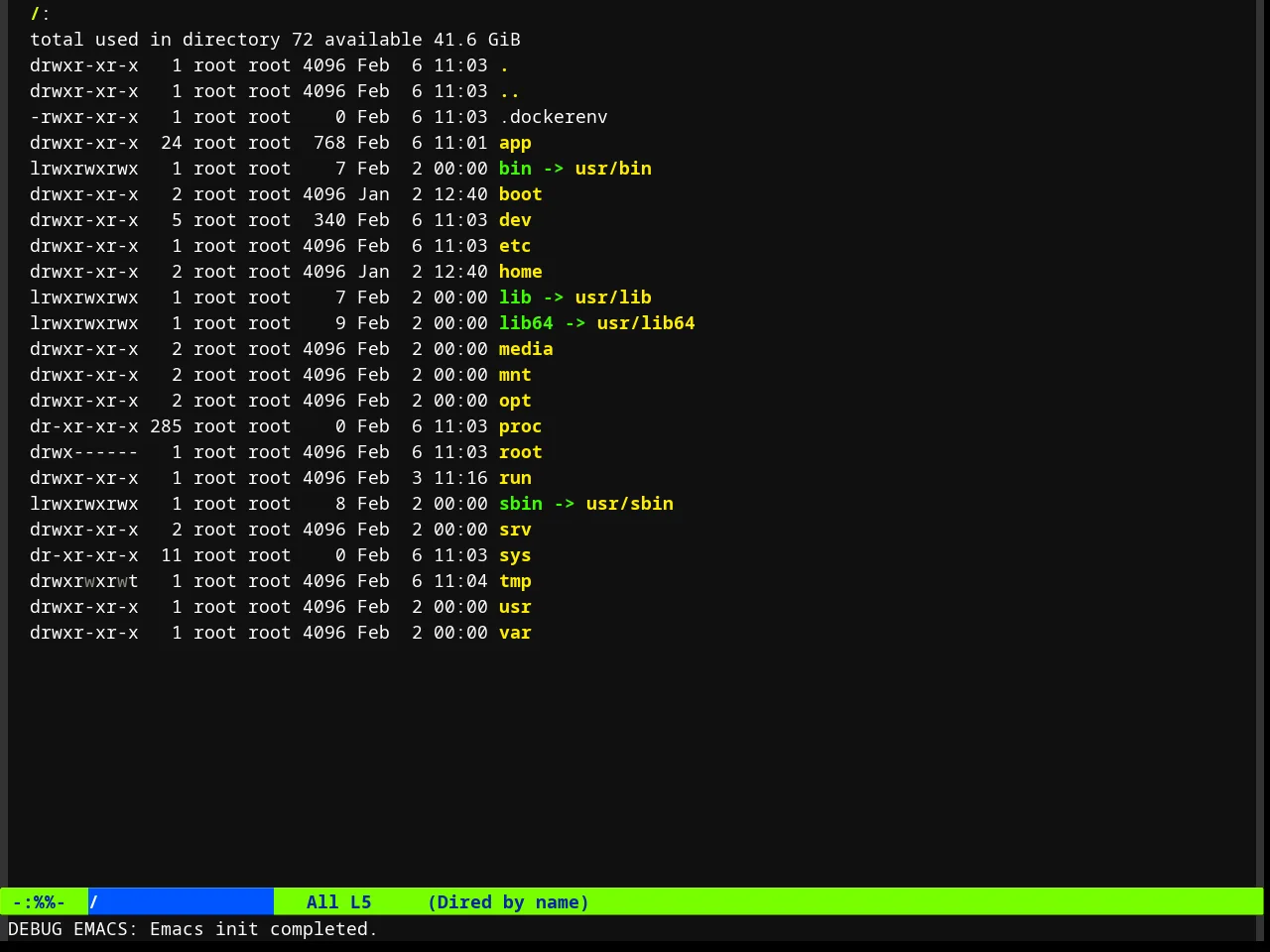Click the 'All L5' position indicator
Viewport: 1270px width, 952px height.
coord(338,901)
